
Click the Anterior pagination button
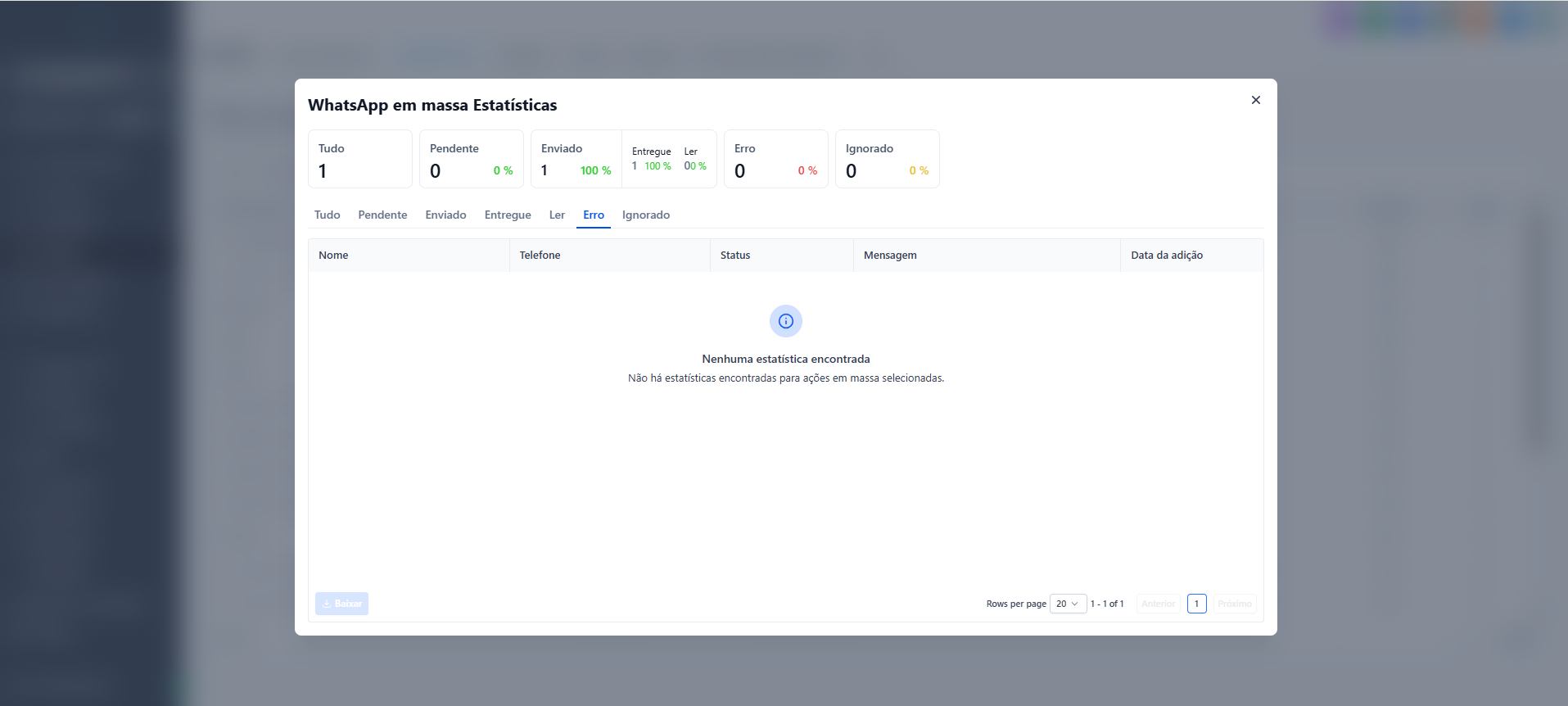pos(1158,604)
